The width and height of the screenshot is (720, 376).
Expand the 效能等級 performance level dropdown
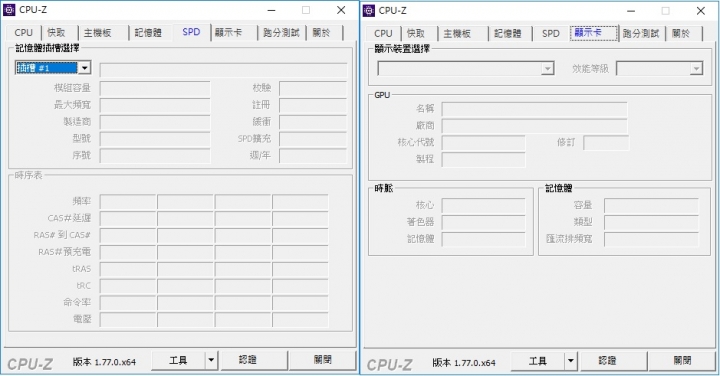(x=696, y=68)
